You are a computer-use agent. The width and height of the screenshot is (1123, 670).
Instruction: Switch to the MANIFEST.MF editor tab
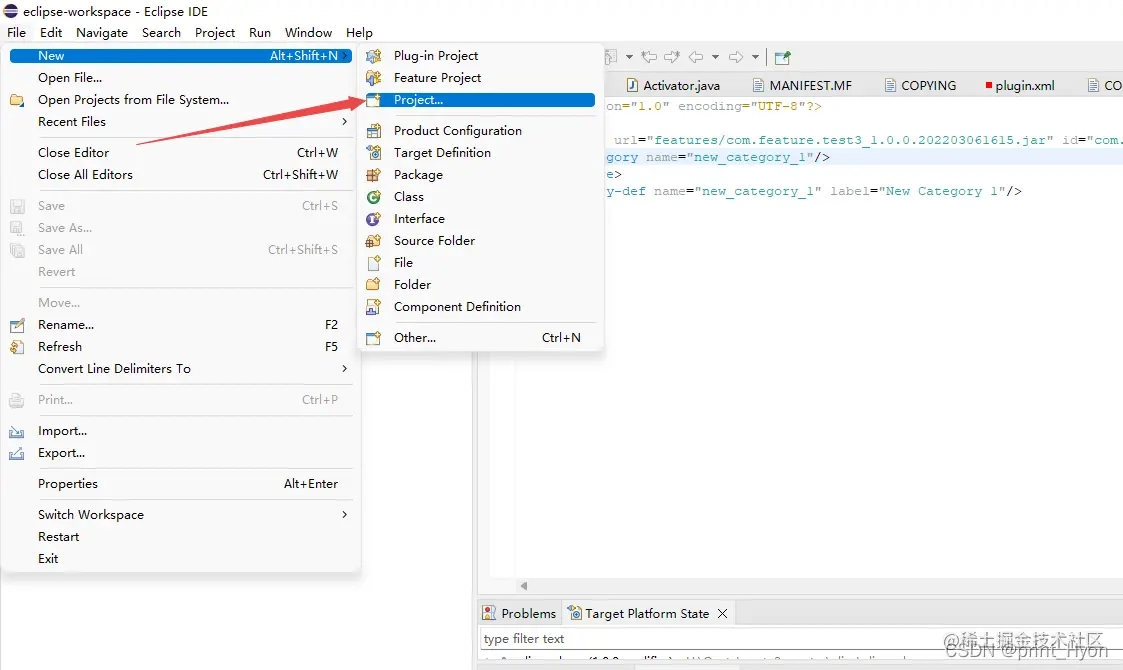pyautogui.click(x=802, y=85)
